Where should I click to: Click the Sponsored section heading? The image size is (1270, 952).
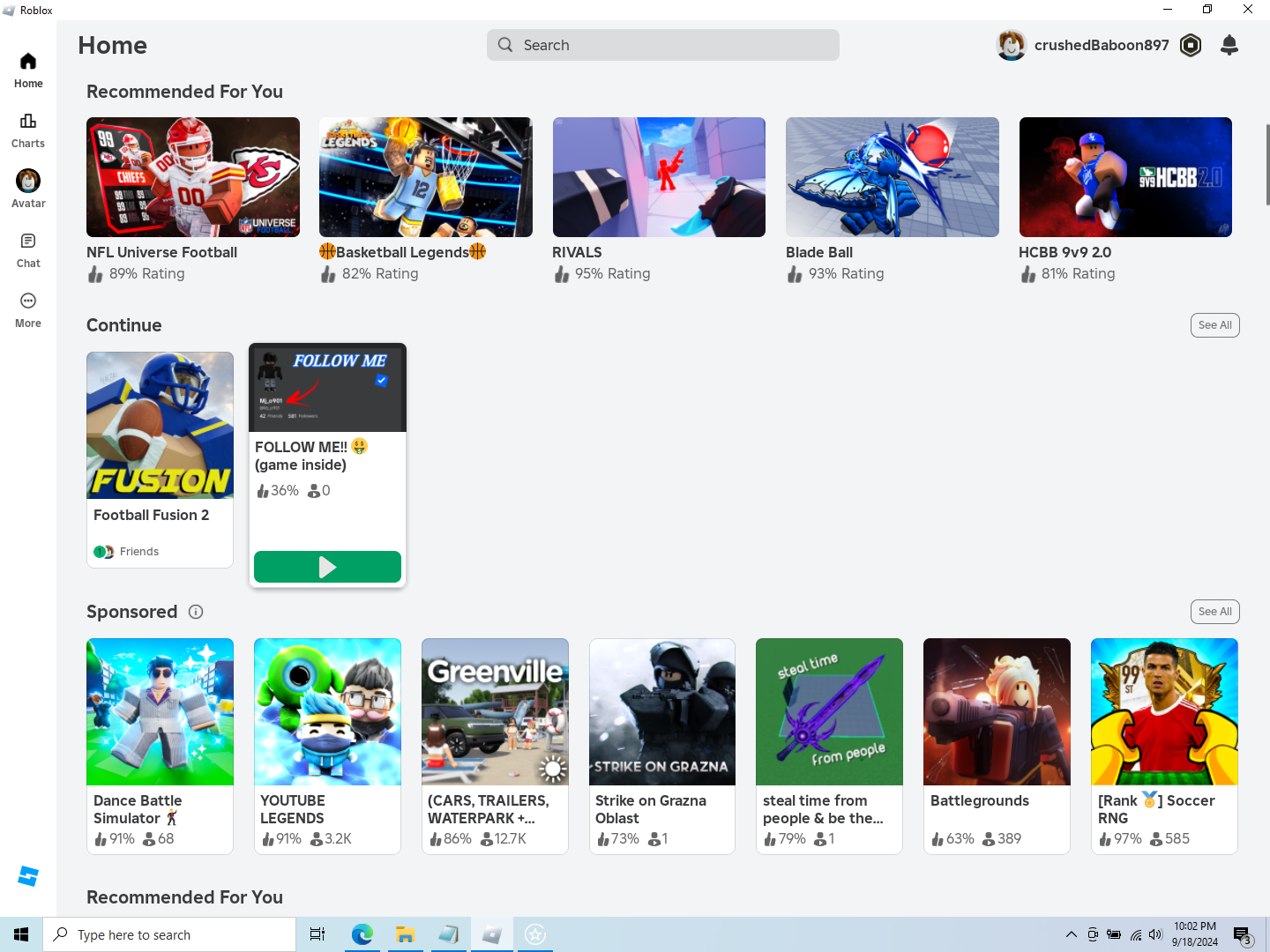131,612
